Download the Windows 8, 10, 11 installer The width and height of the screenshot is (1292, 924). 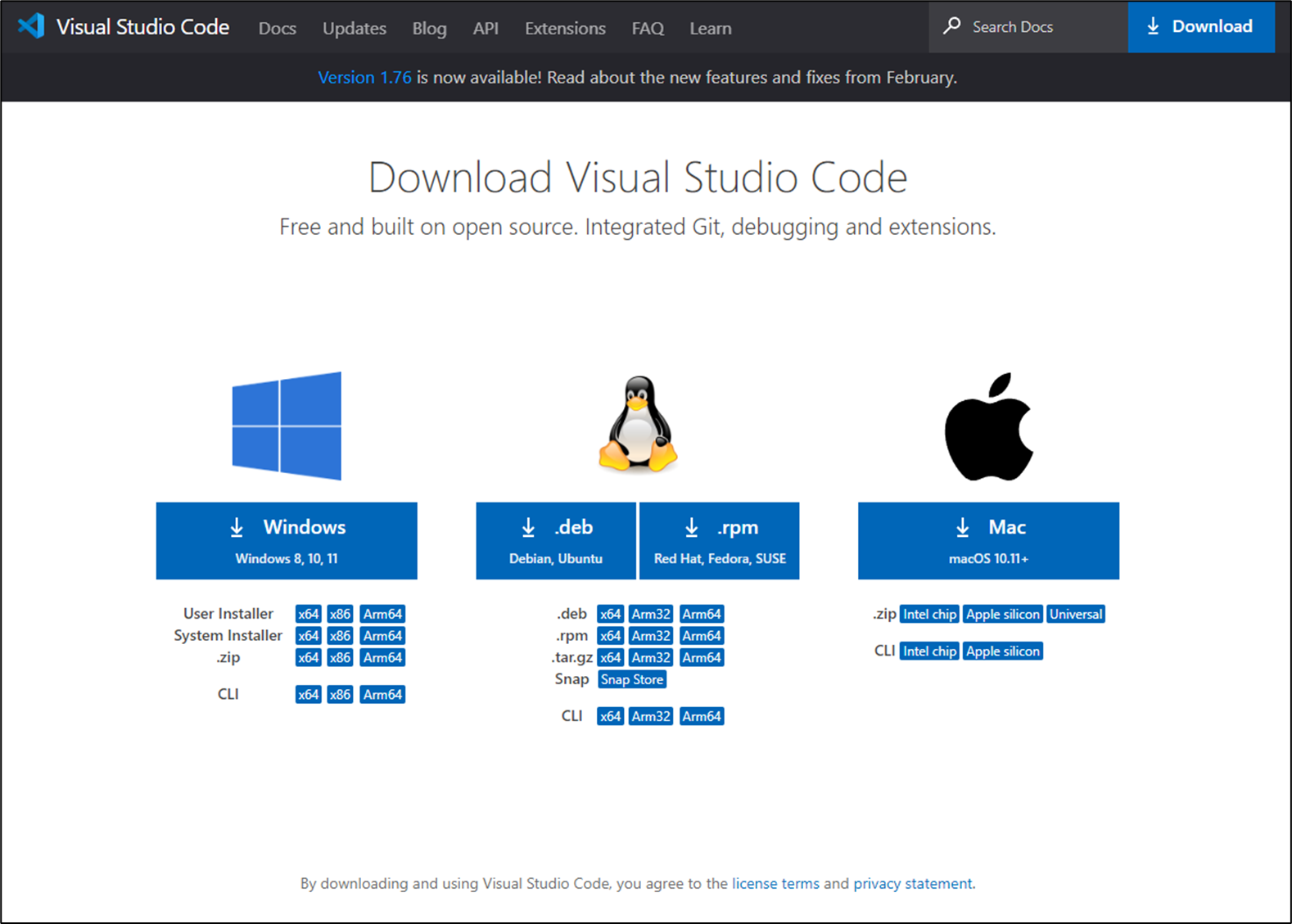[x=287, y=541]
